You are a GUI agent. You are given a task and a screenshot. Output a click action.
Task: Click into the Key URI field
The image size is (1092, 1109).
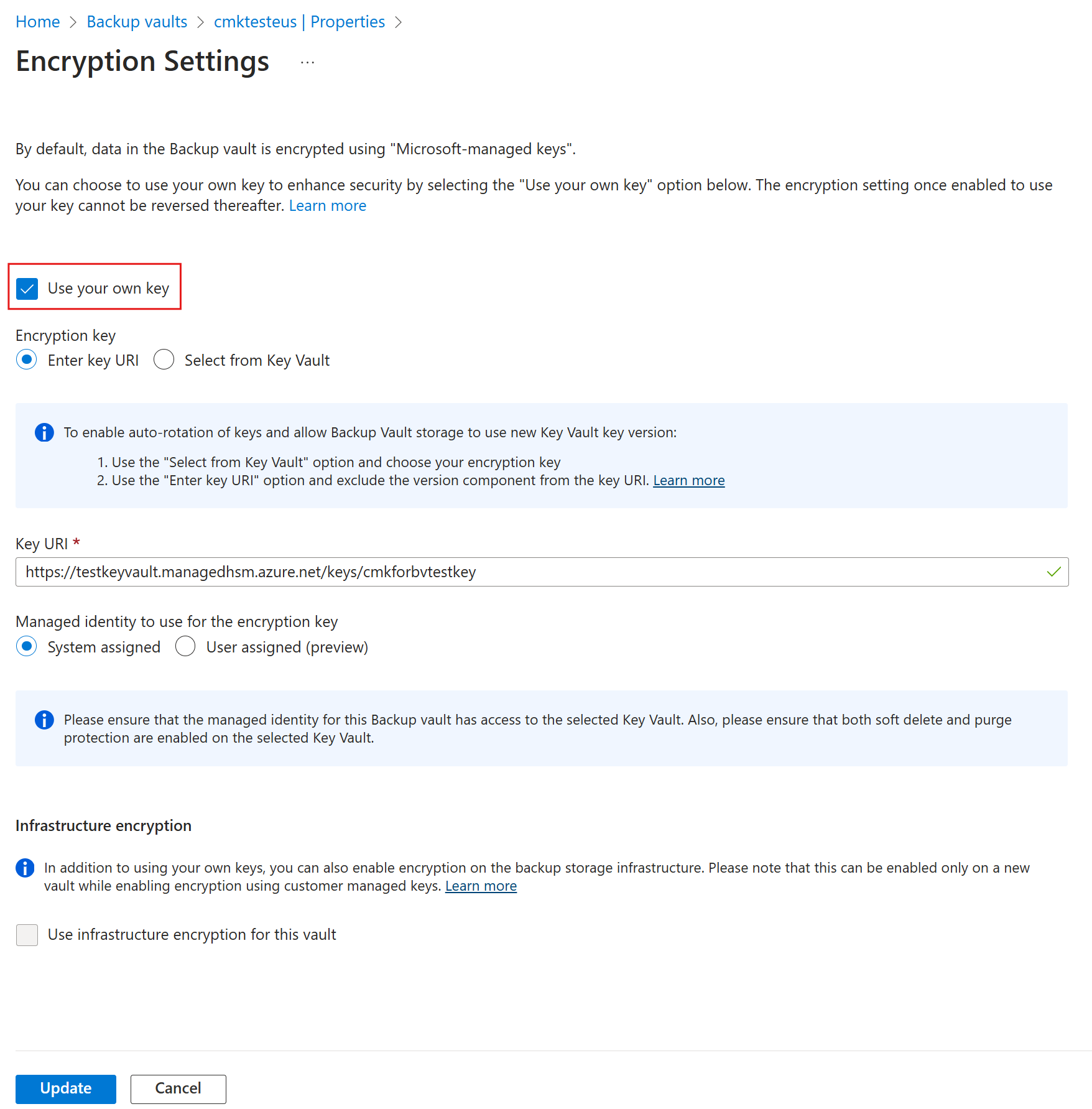[529, 572]
